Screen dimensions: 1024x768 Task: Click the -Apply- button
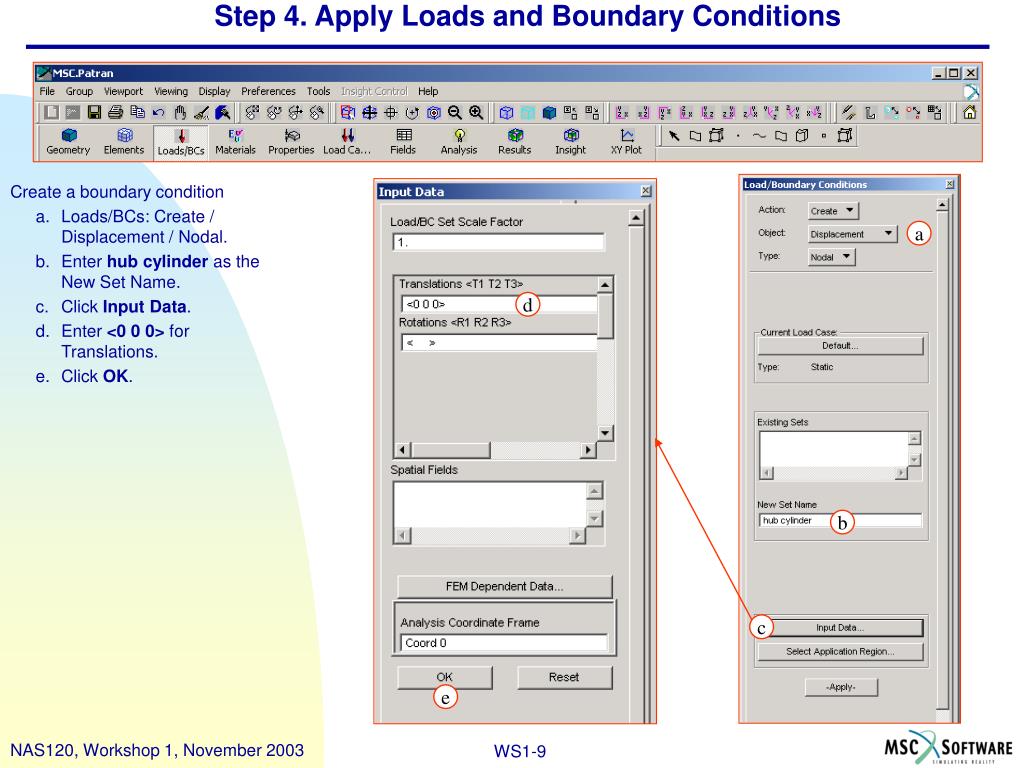coord(841,687)
